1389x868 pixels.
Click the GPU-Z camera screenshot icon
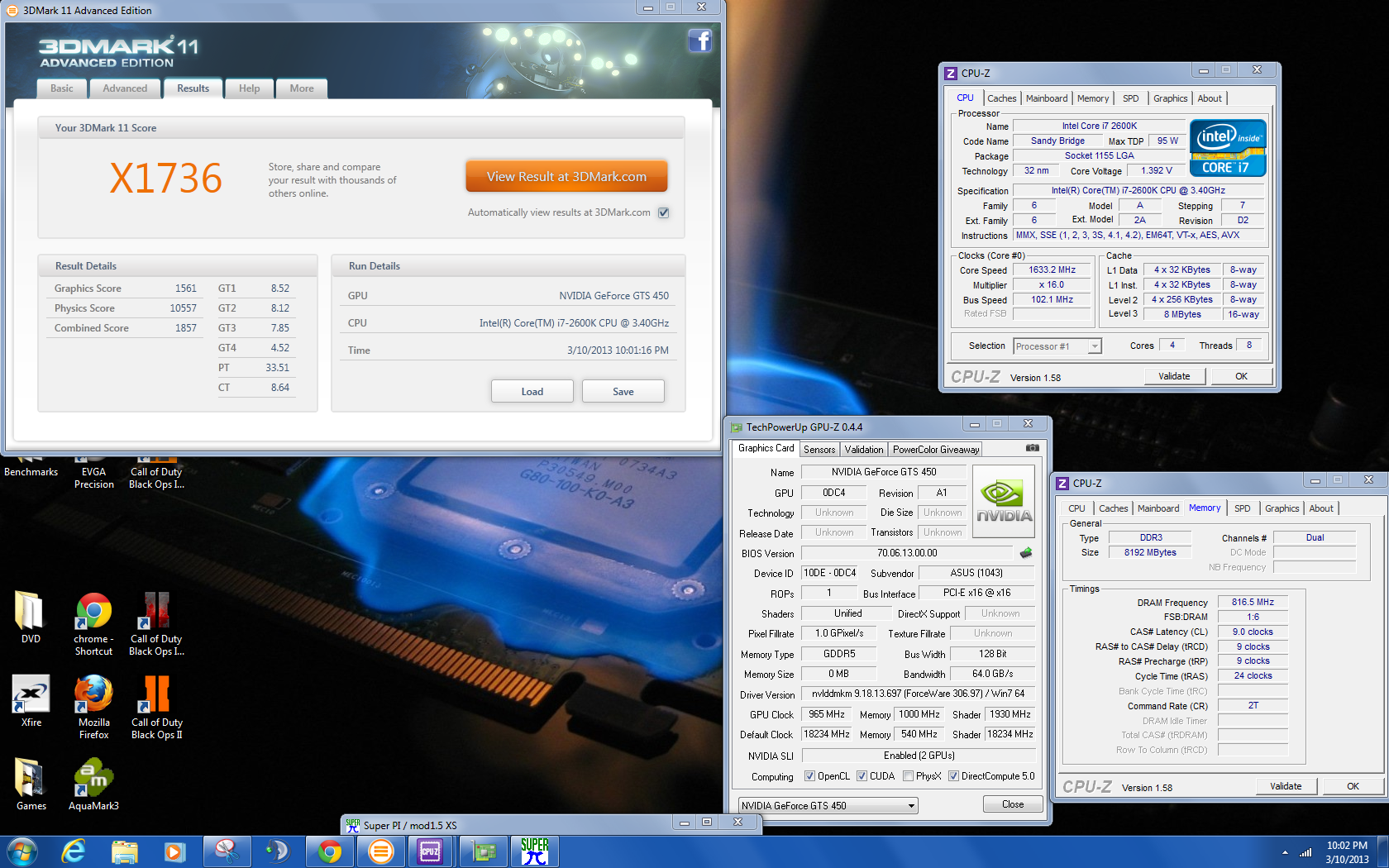pos(1033,448)
